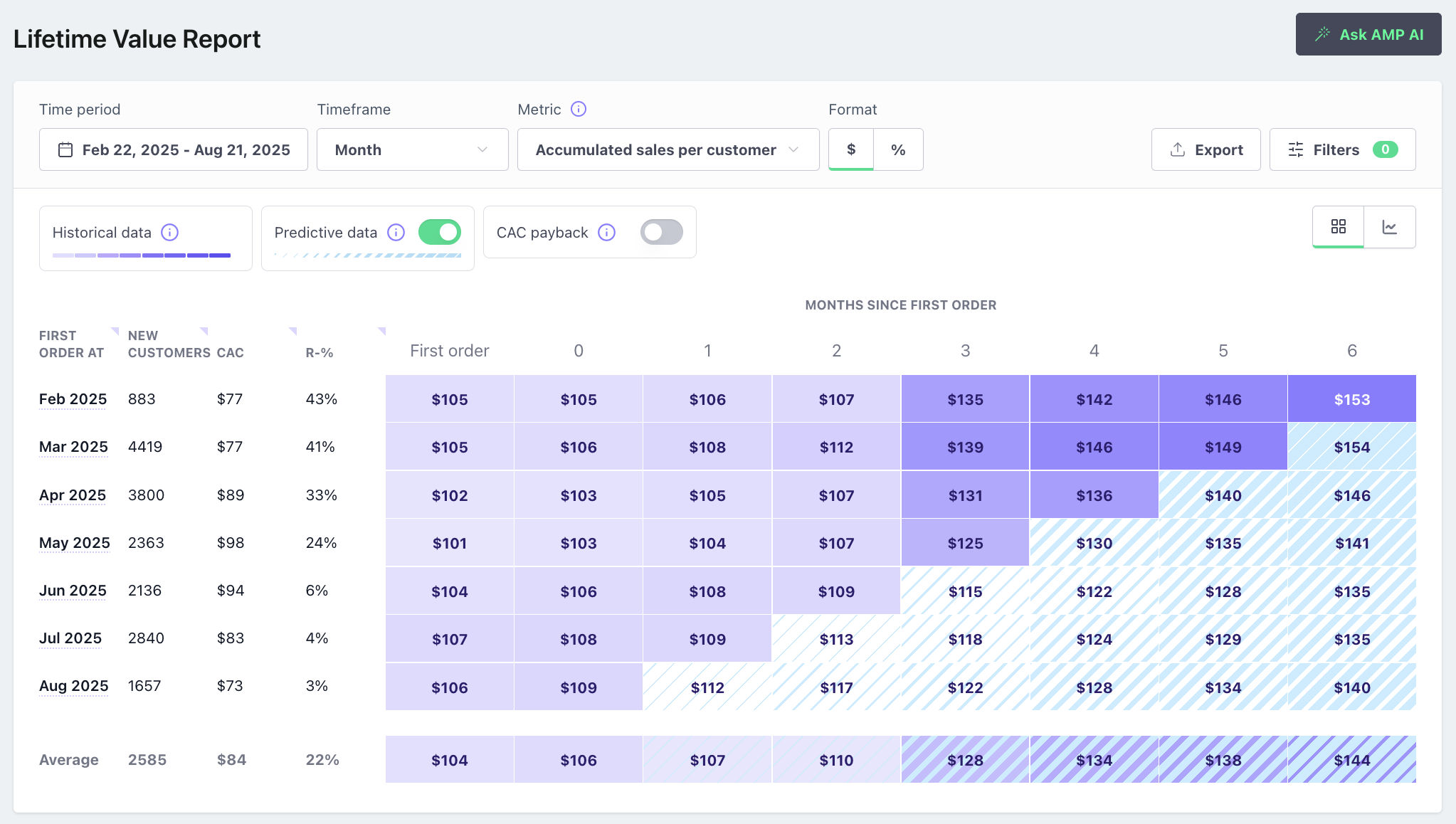Click the Metric info icon
This screenshot has width=1456, height=824.
click(579, 109)
